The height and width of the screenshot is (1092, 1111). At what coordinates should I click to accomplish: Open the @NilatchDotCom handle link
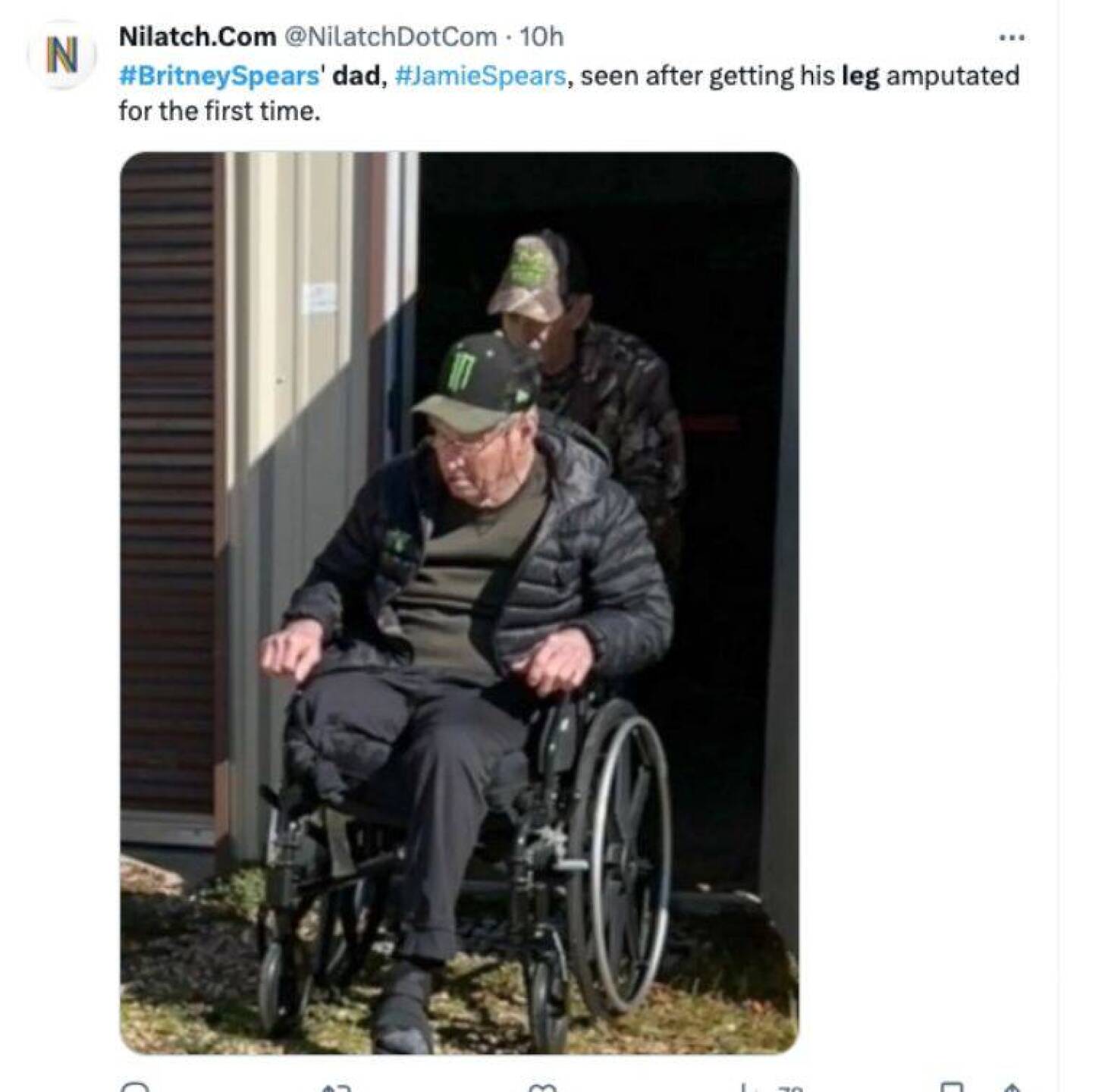390,36
